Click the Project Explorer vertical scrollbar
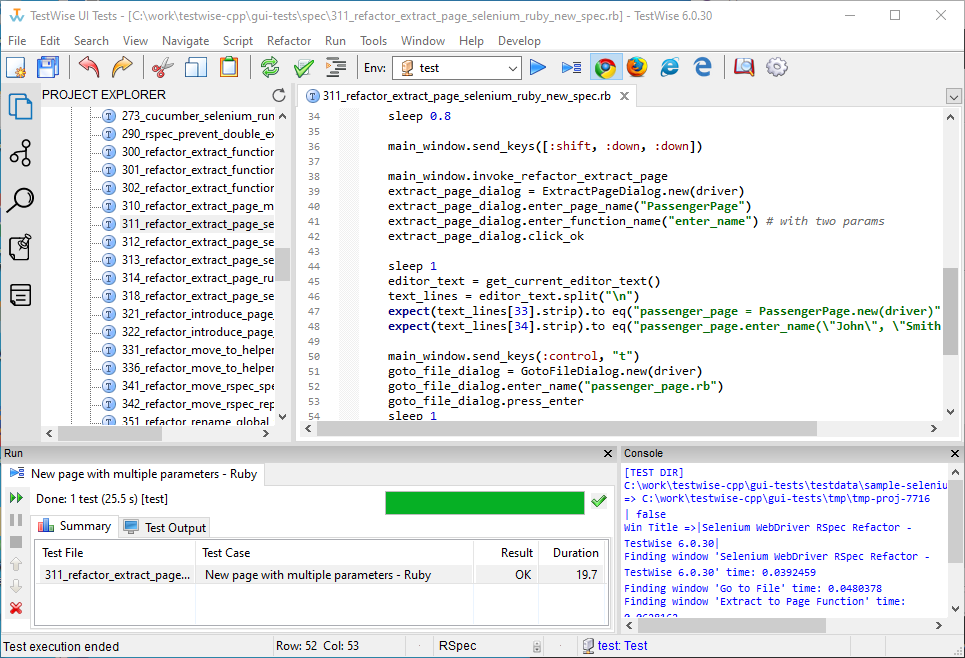 coord(282,266)
